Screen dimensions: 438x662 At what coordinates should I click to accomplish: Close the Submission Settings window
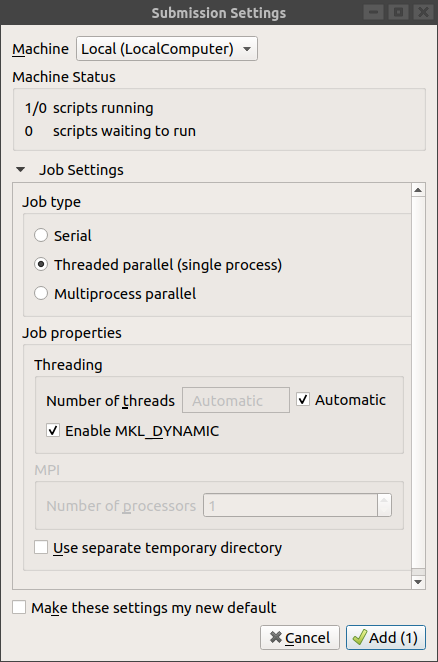click(424, 12)
